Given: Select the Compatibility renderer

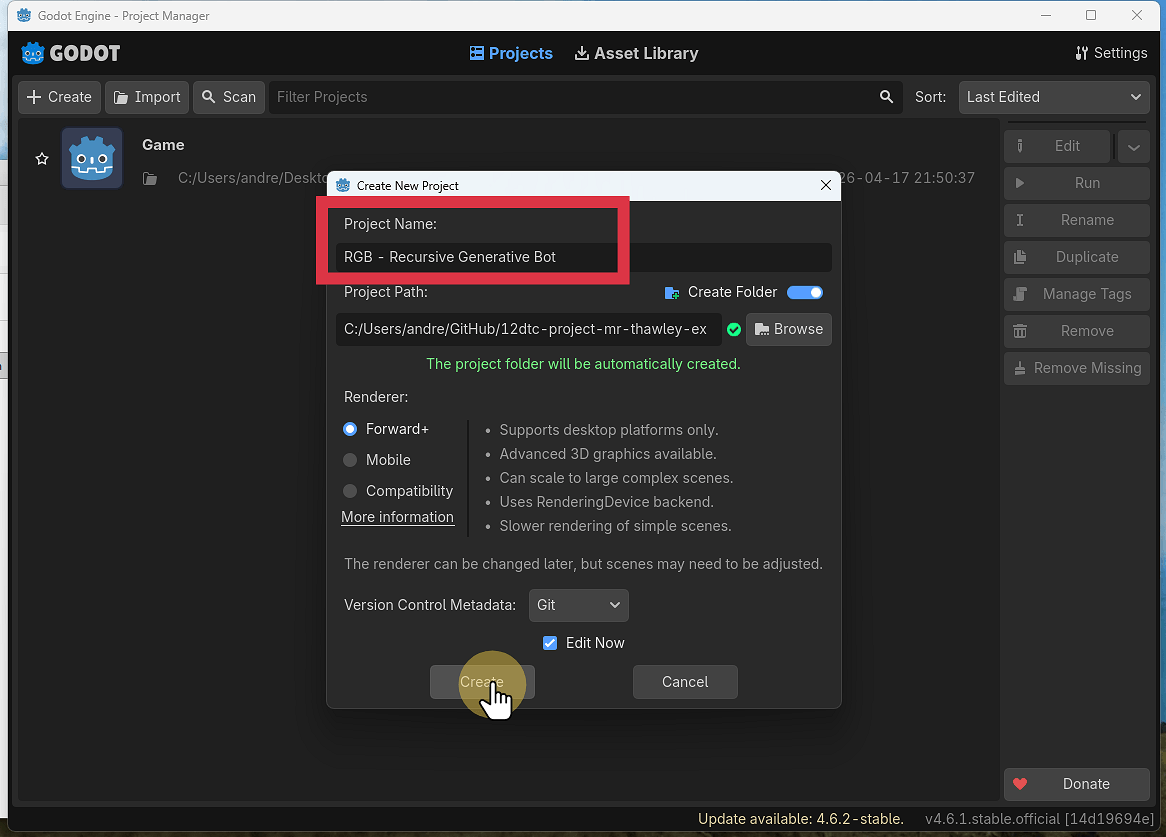Looking at the screenshot, I should coord(351,491).
